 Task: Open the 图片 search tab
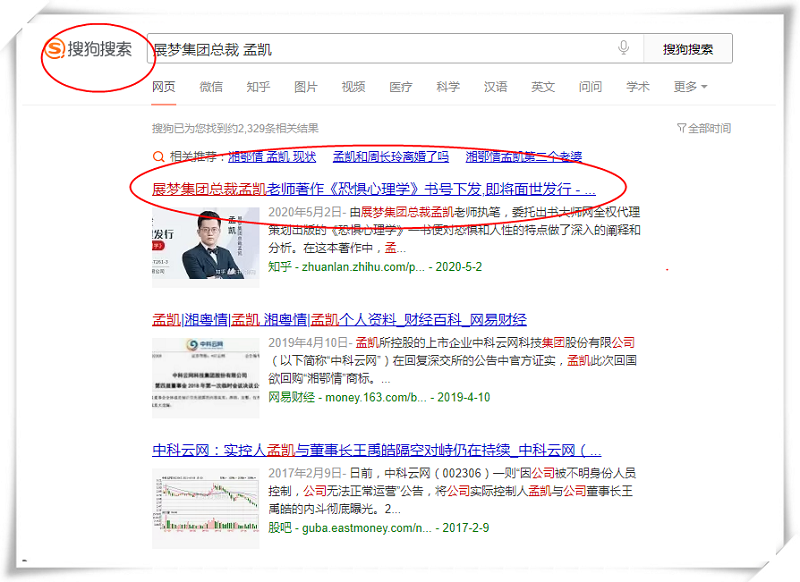[x=306, y=87]
